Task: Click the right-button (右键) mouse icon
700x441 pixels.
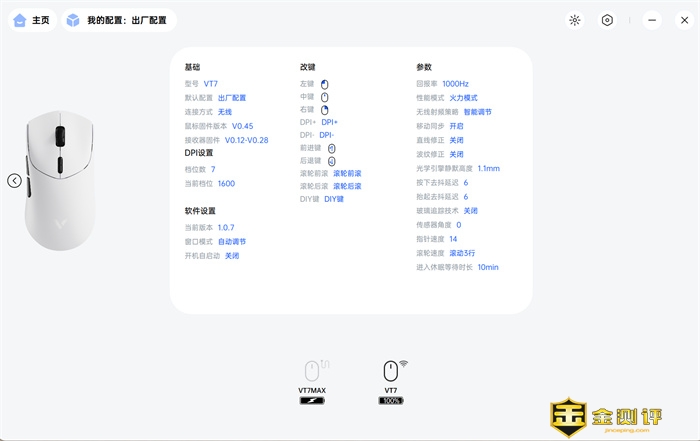Action: tap(324, 109)
